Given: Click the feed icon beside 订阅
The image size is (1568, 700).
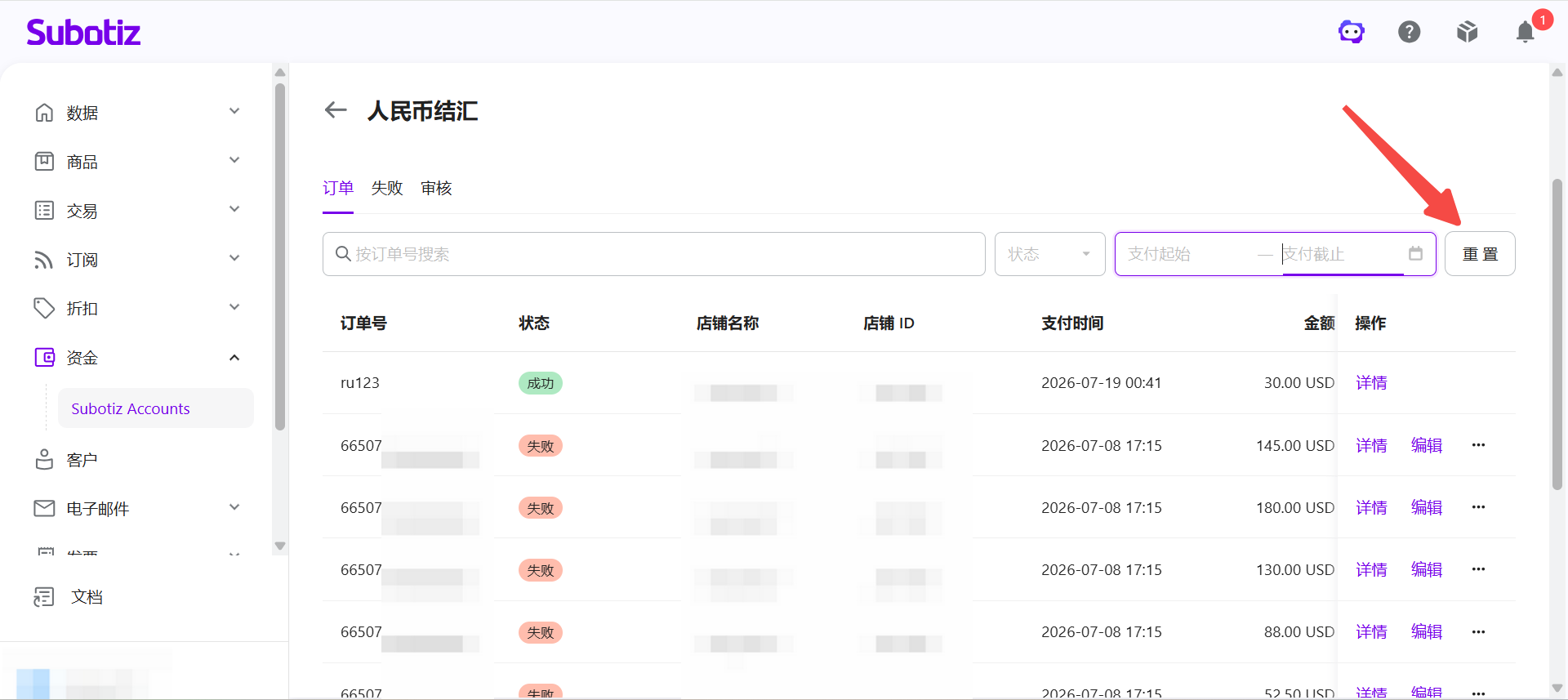Looking at the screenshot, I should (x=44, y=260).
